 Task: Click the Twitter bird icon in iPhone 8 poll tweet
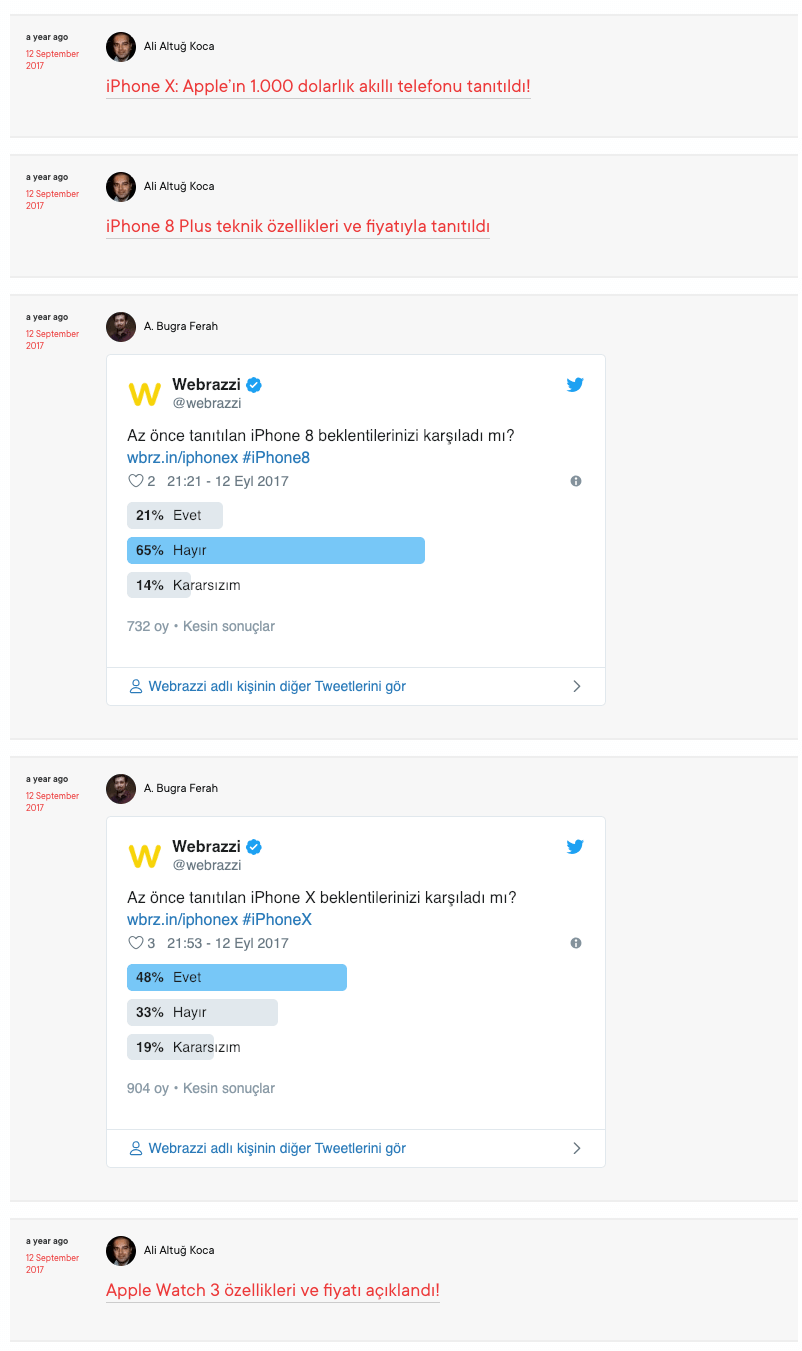click(575, 385)
